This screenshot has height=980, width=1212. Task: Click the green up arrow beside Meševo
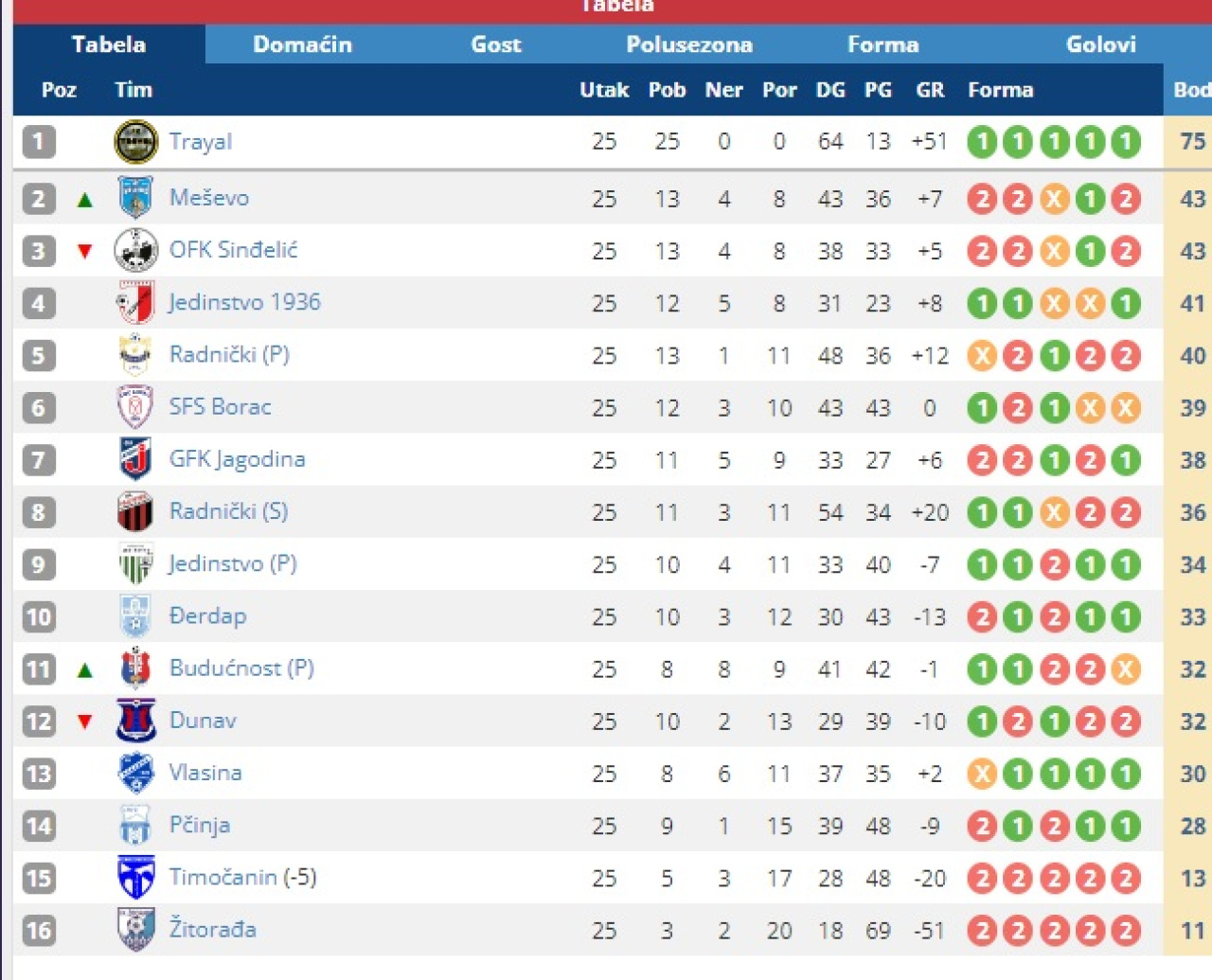tap(85, 199)
